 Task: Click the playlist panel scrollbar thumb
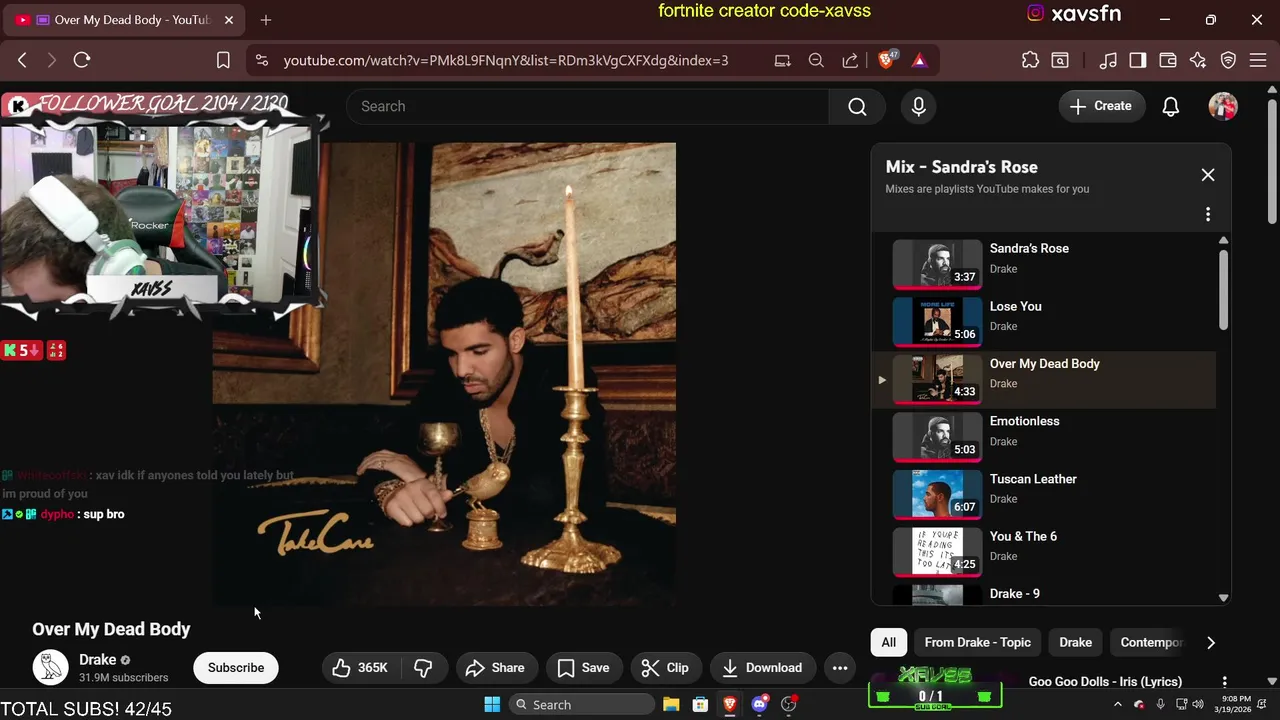pyautogui.click(x=1223, y=288)
